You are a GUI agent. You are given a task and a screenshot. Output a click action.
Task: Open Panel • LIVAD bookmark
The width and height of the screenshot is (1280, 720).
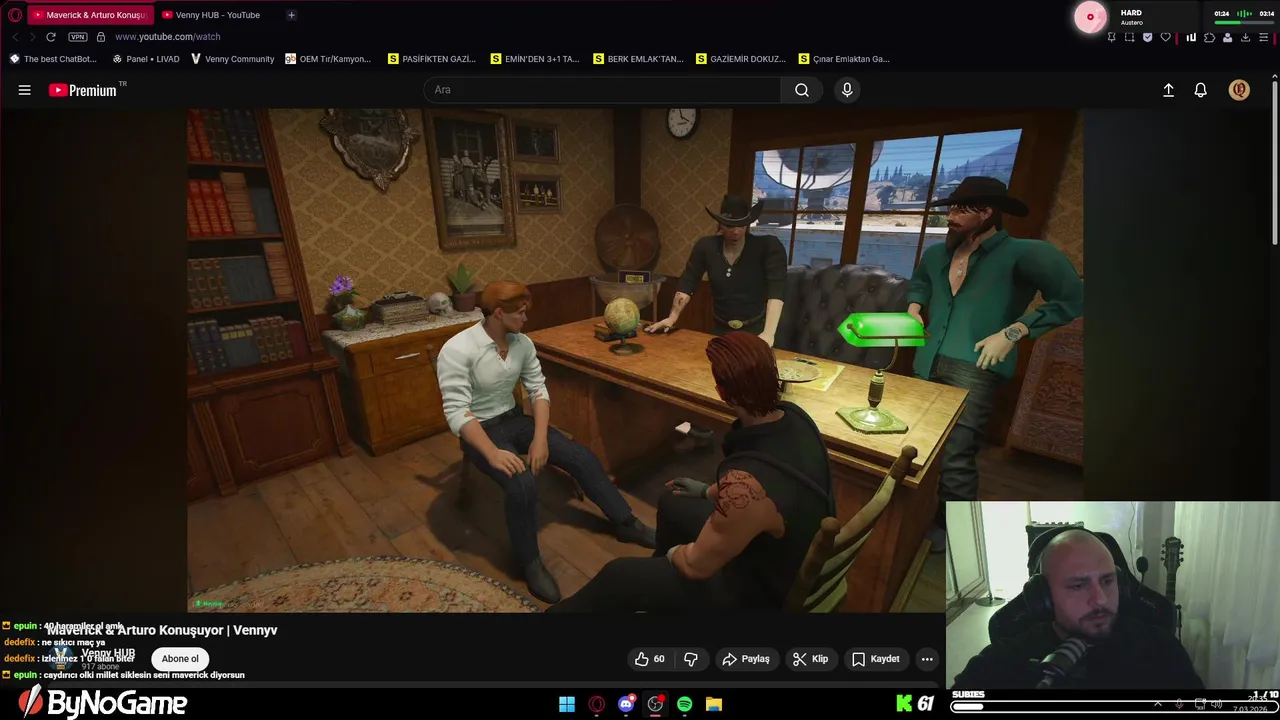pos(146,59)
